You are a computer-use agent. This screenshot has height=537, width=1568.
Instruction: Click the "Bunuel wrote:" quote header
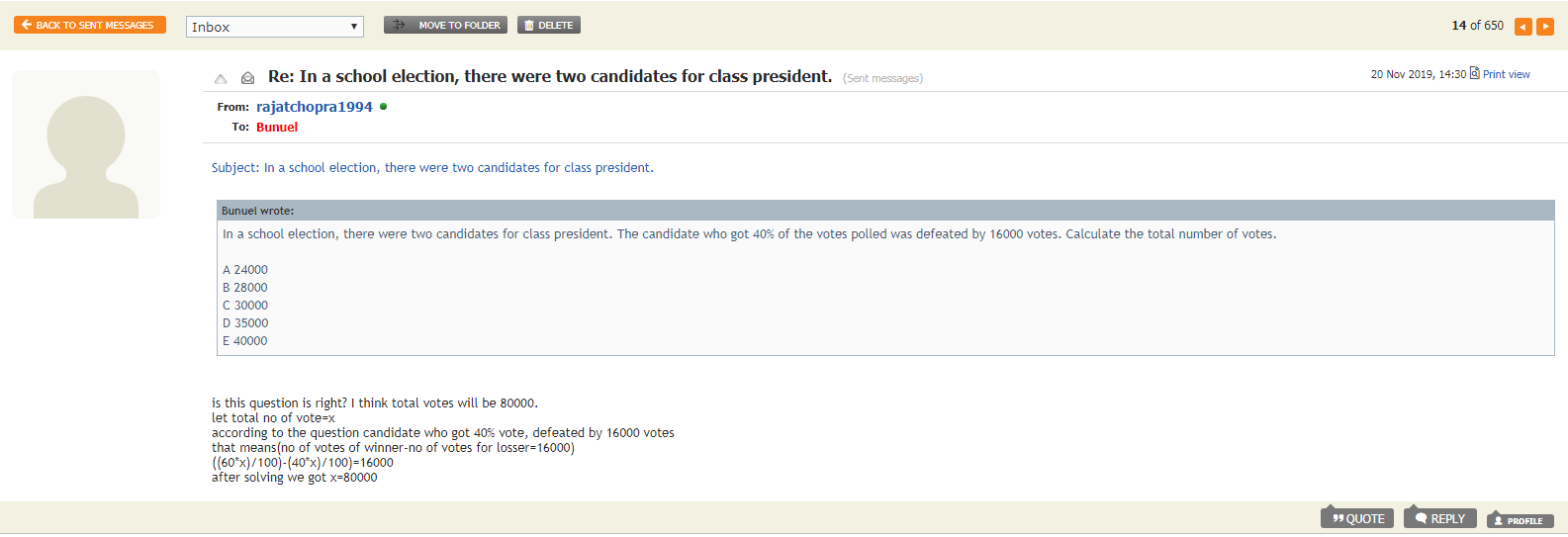tap(258, 211)
